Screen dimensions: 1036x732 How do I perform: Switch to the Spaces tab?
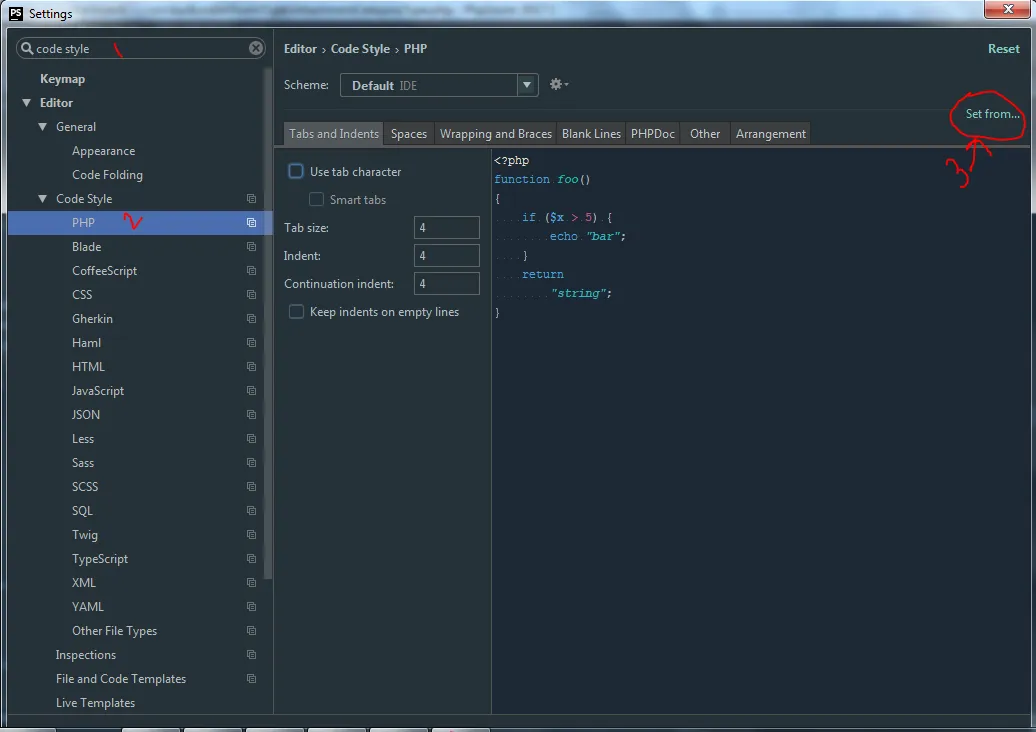point(408,133)
